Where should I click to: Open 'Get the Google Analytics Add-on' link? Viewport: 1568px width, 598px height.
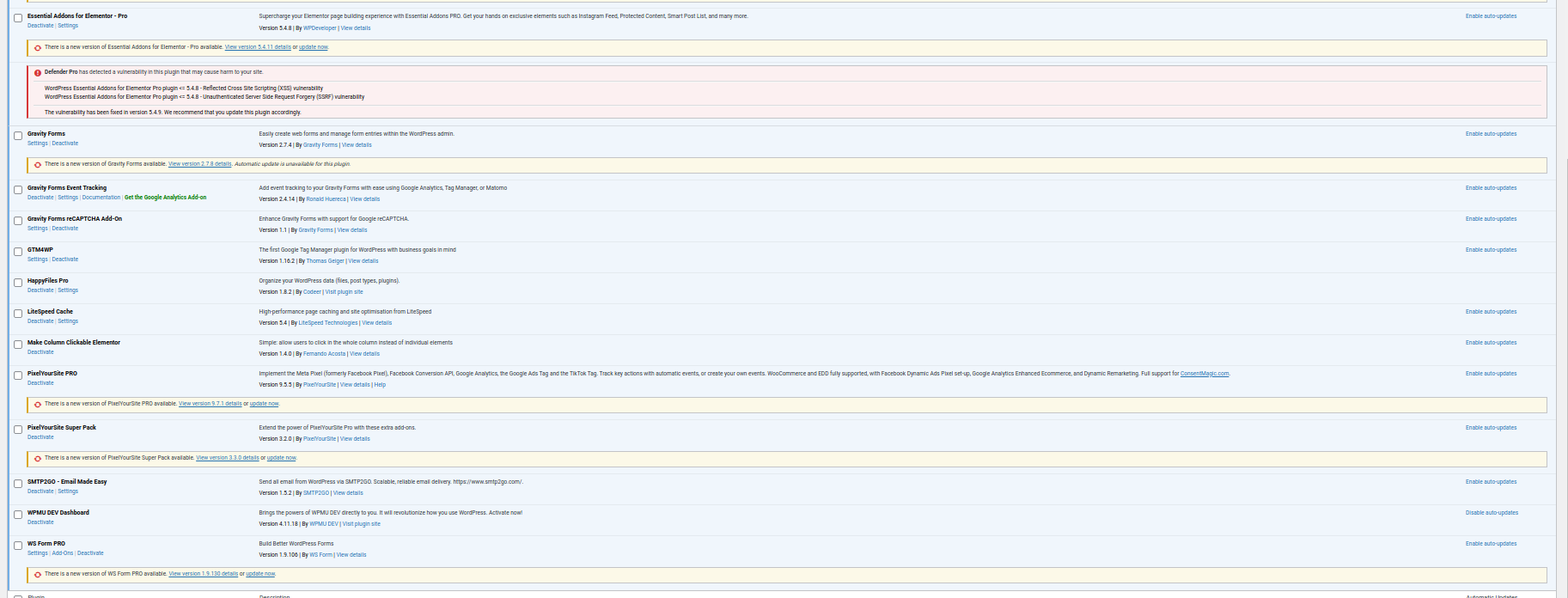click(x=165, y=198)
